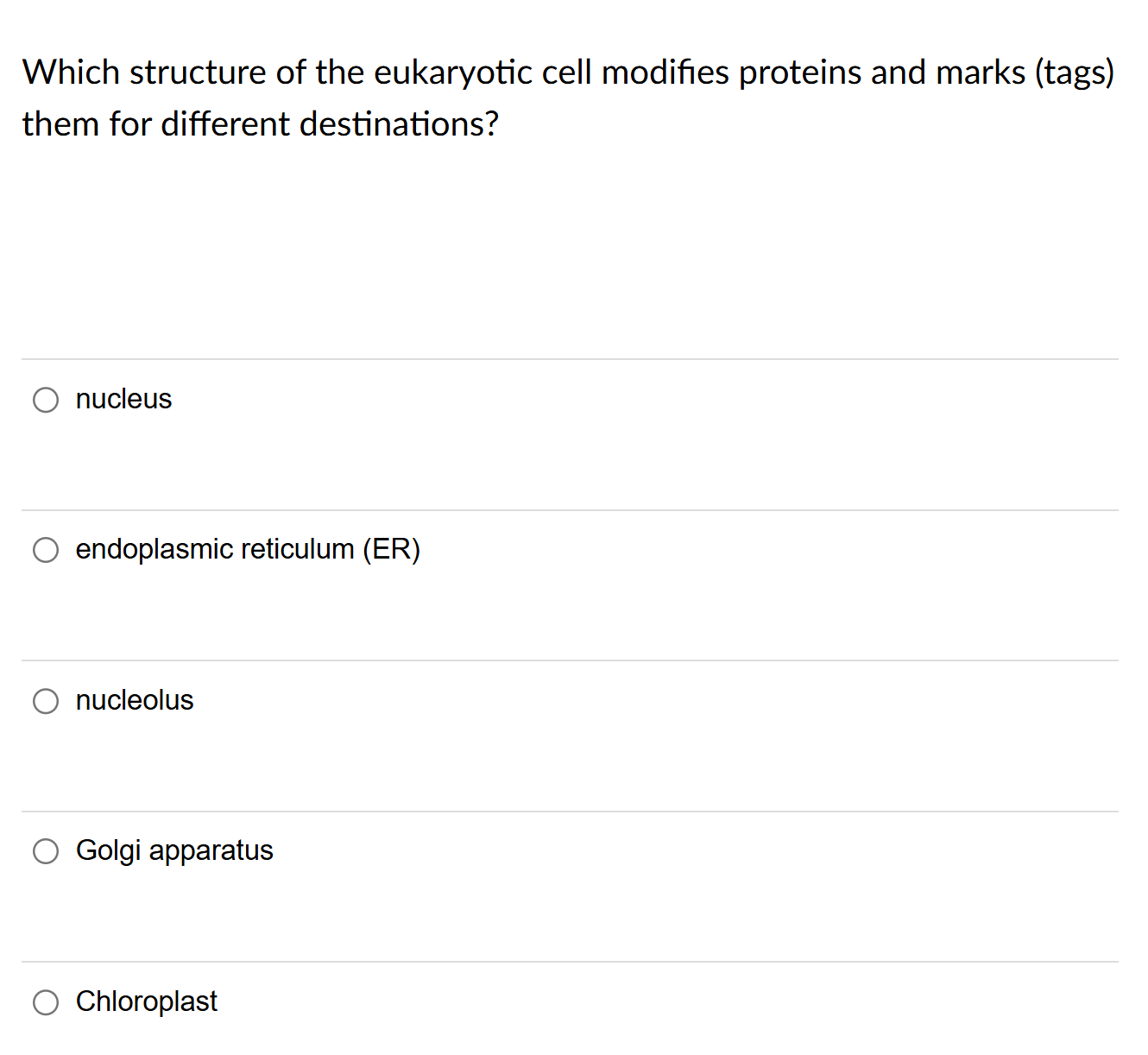Pick the last answer option circle
Viewport: 1148px width, 1055px height.
point(46,1002)
